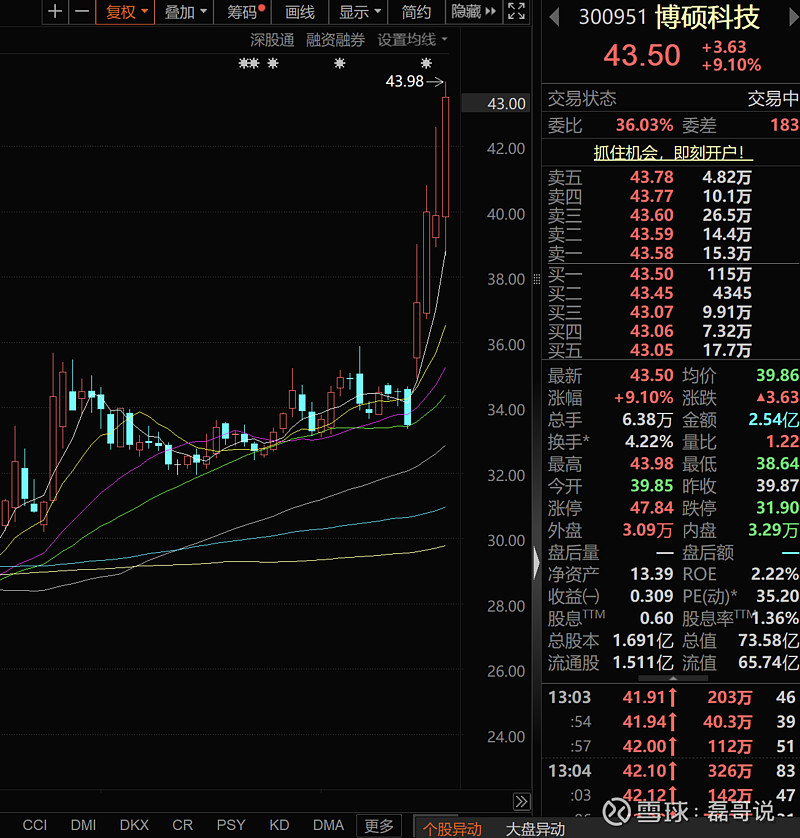Click the highlighted 43.00 price axis label
Screen dimensions: 800x838
495,103
